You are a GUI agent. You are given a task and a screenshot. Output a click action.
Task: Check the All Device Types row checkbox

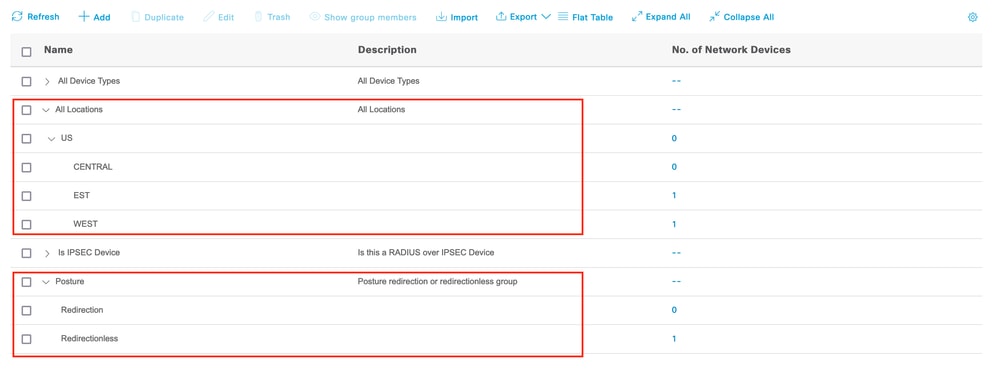(26, 82)
